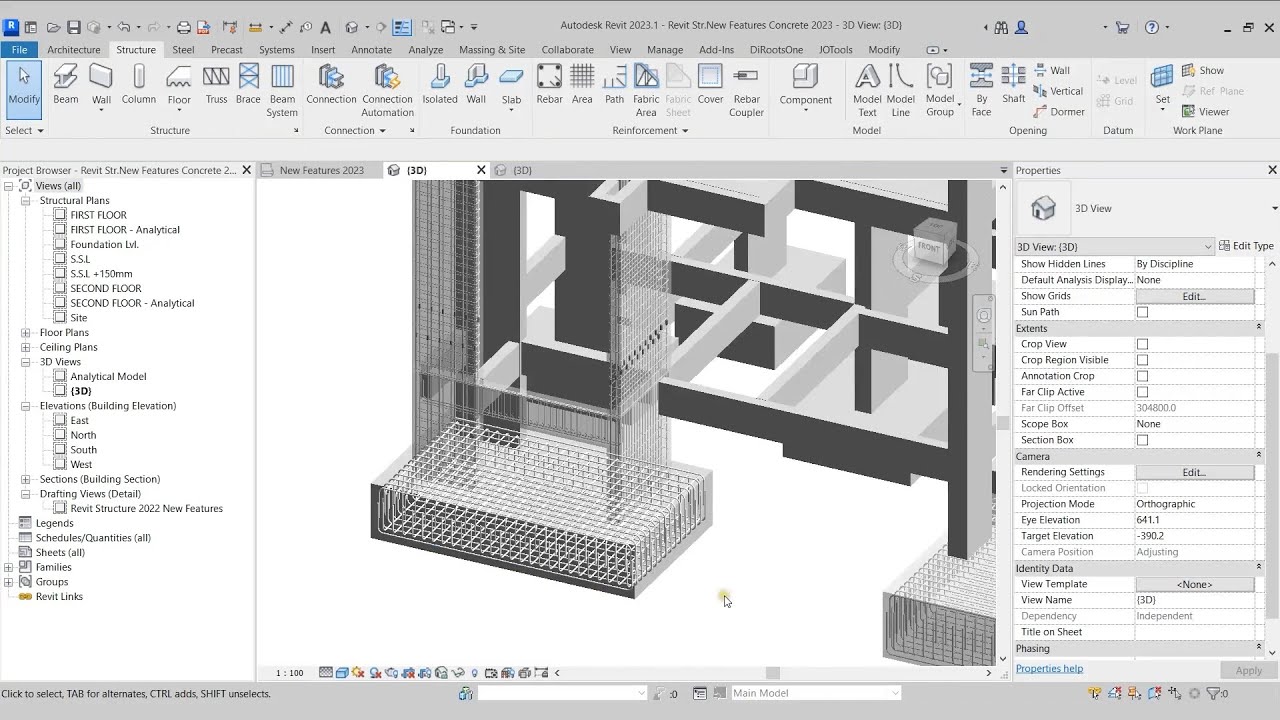Open the Beam System tool

[x=283, y=90]
